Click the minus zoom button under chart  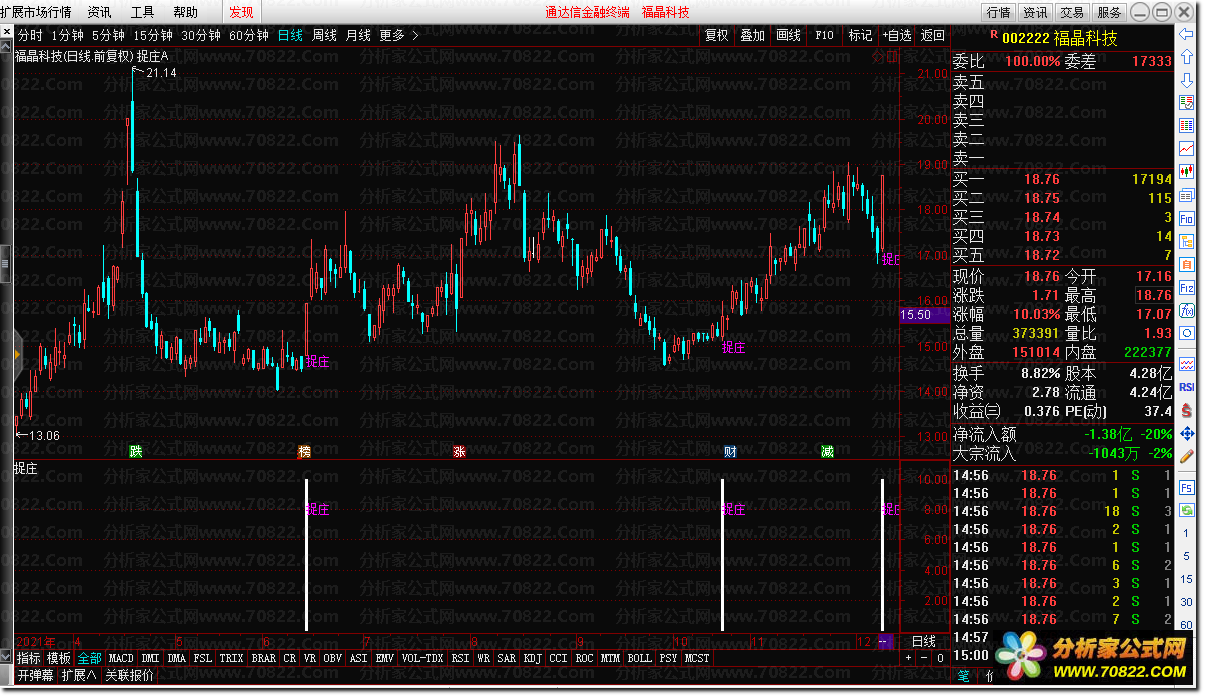[923, 658]
